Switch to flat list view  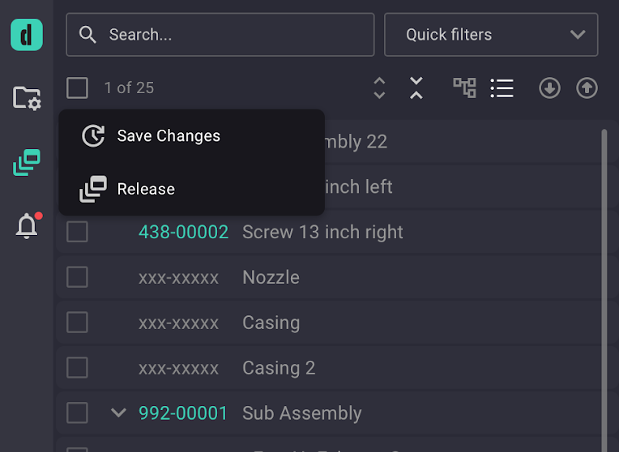(502, 88)
